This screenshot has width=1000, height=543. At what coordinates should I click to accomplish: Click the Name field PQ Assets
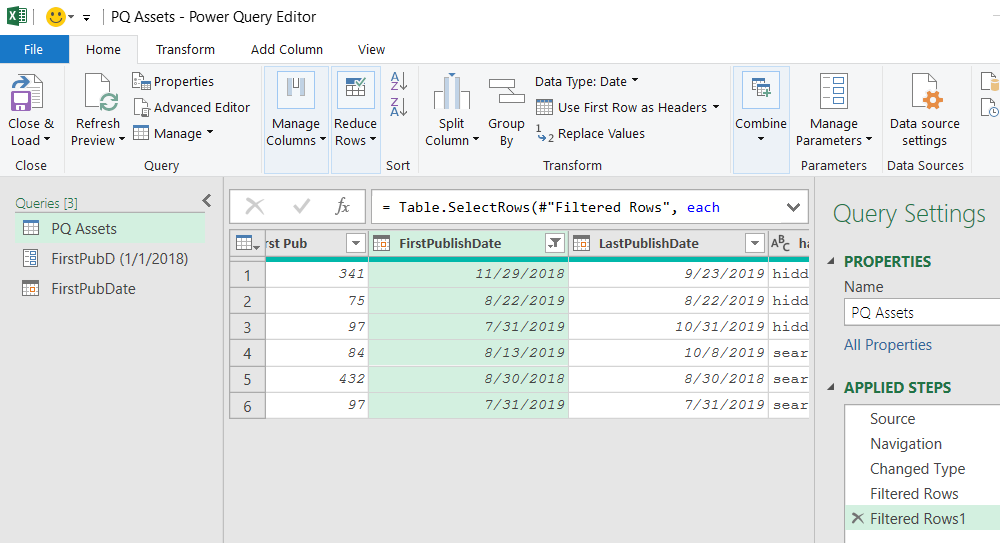coord(922,313)
